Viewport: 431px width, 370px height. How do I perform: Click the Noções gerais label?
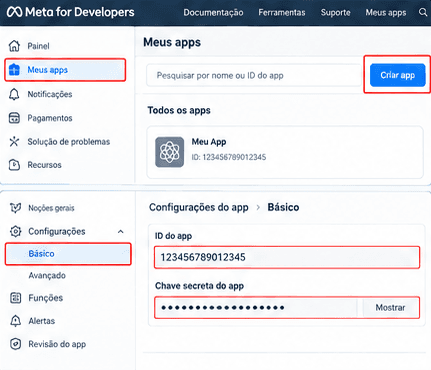coord(51,208)
